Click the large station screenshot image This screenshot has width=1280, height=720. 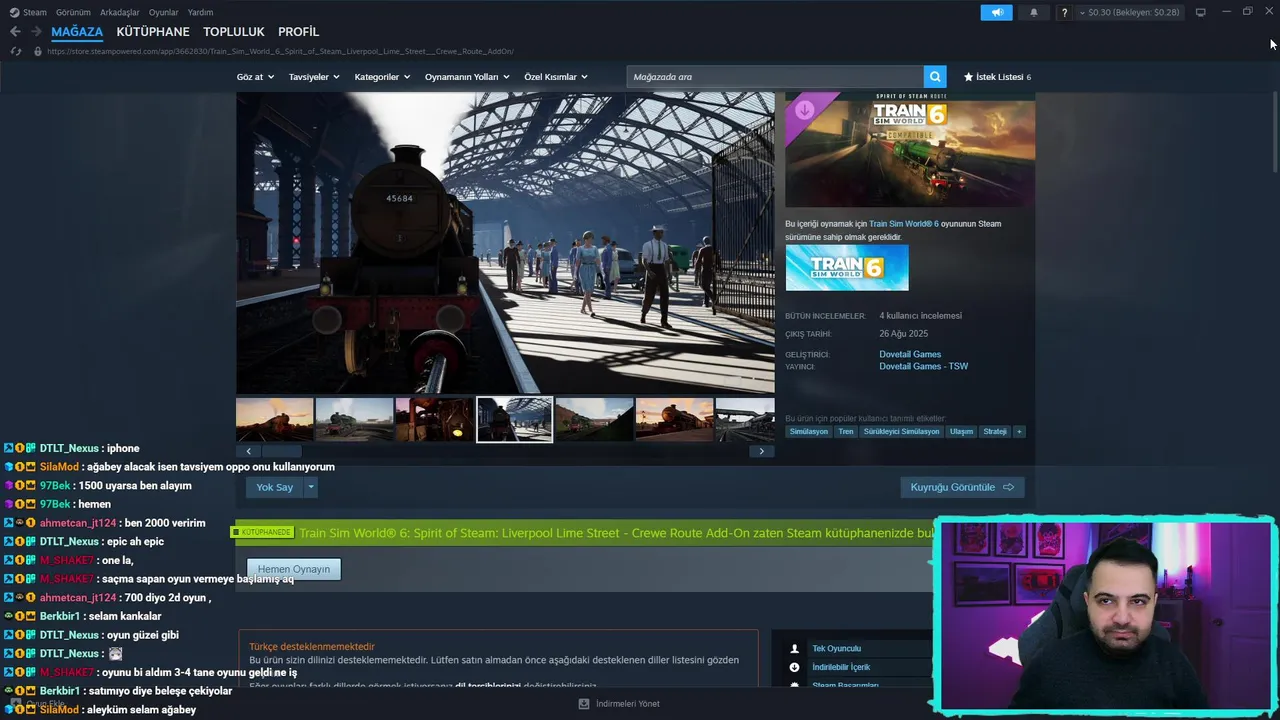(x=505, y=243)
